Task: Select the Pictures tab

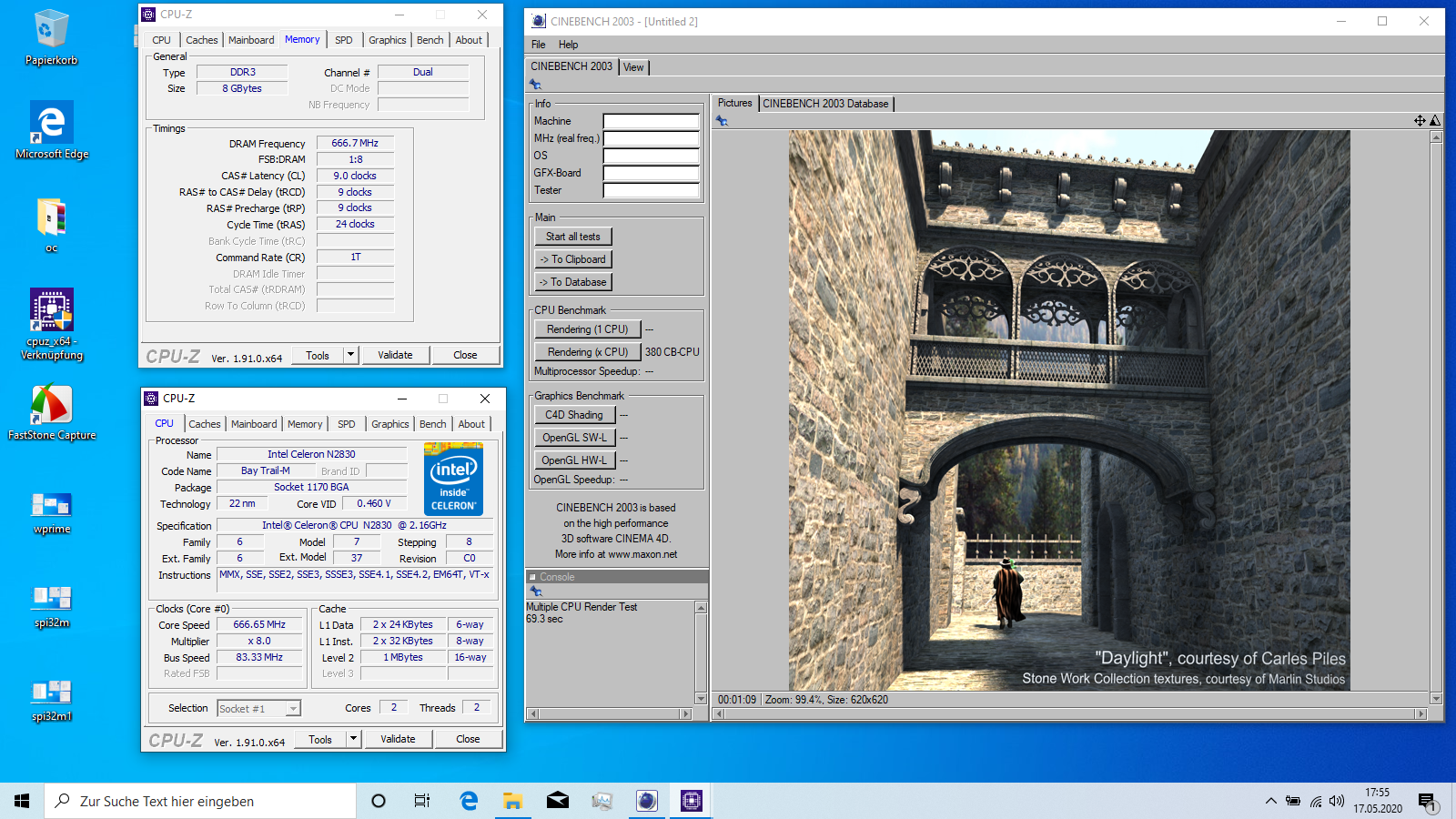Action: [734, 103]
